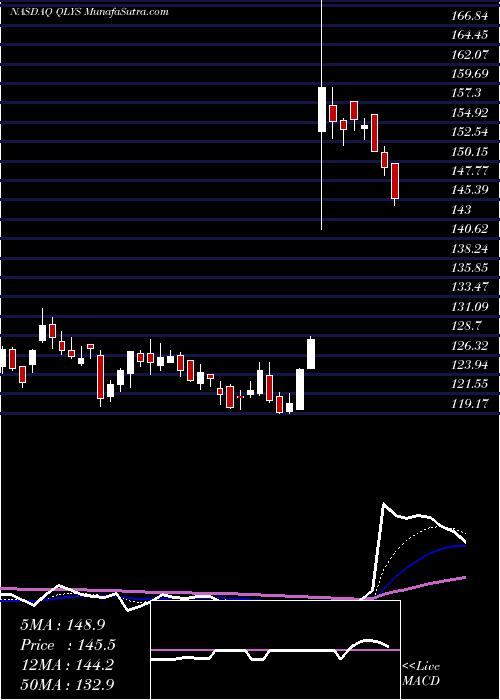Click the 5MA : 148.9 readout

[x=63, y=625]
